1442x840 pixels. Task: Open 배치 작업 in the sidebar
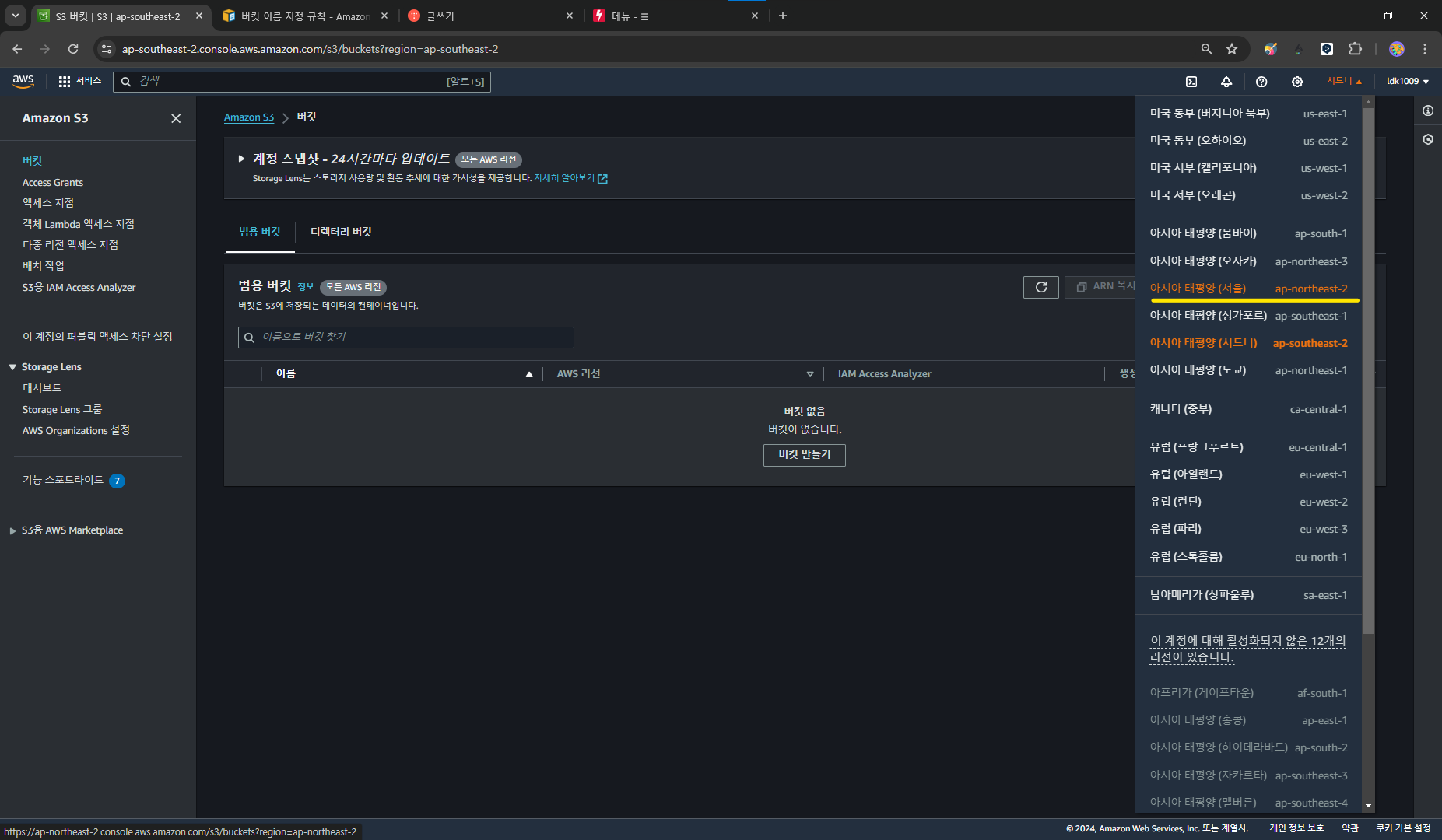click(44, 266)
